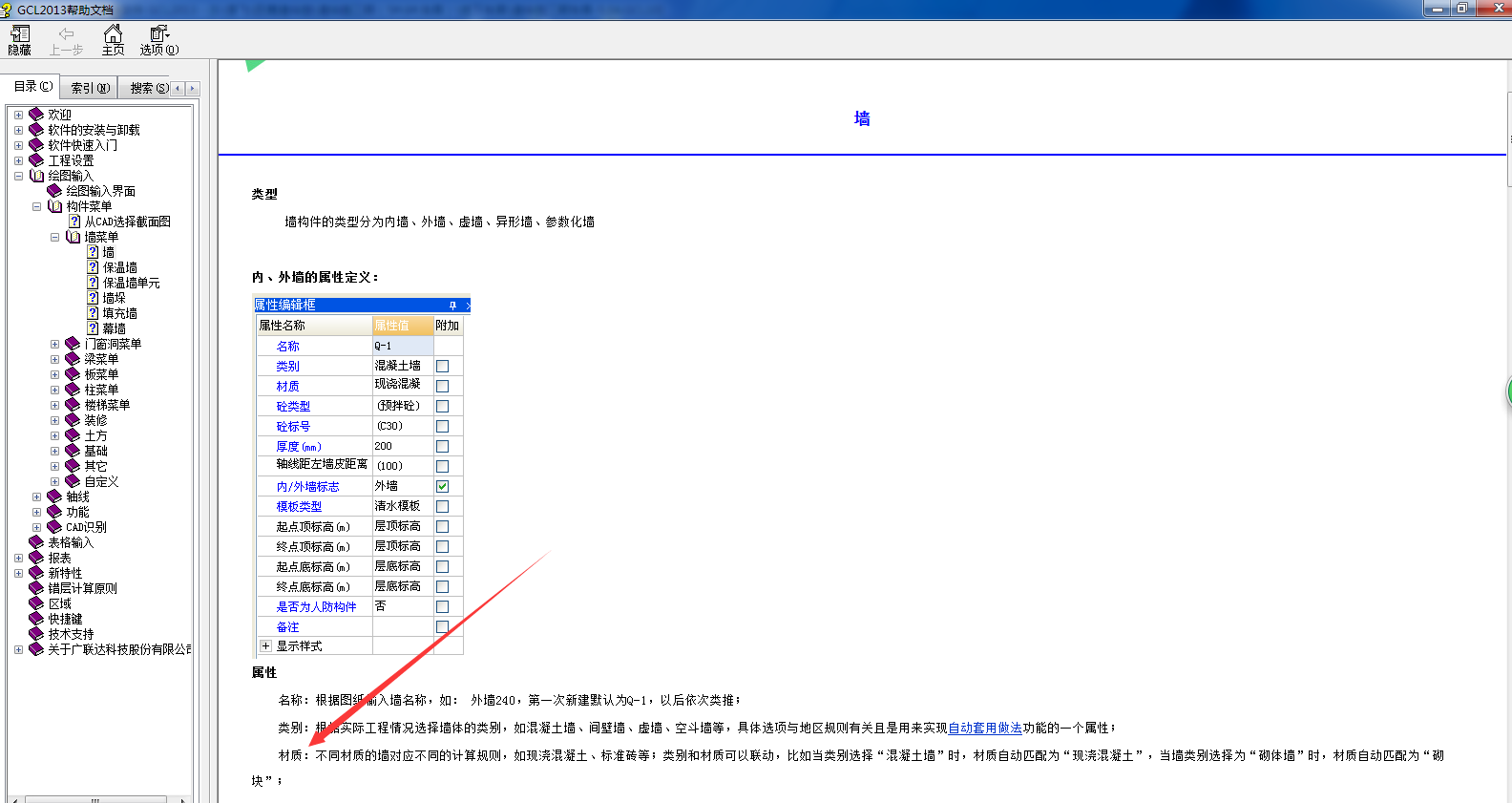
Task: Click the question-page icon beside 从CAD选择截面图
Action: point(74,222)
